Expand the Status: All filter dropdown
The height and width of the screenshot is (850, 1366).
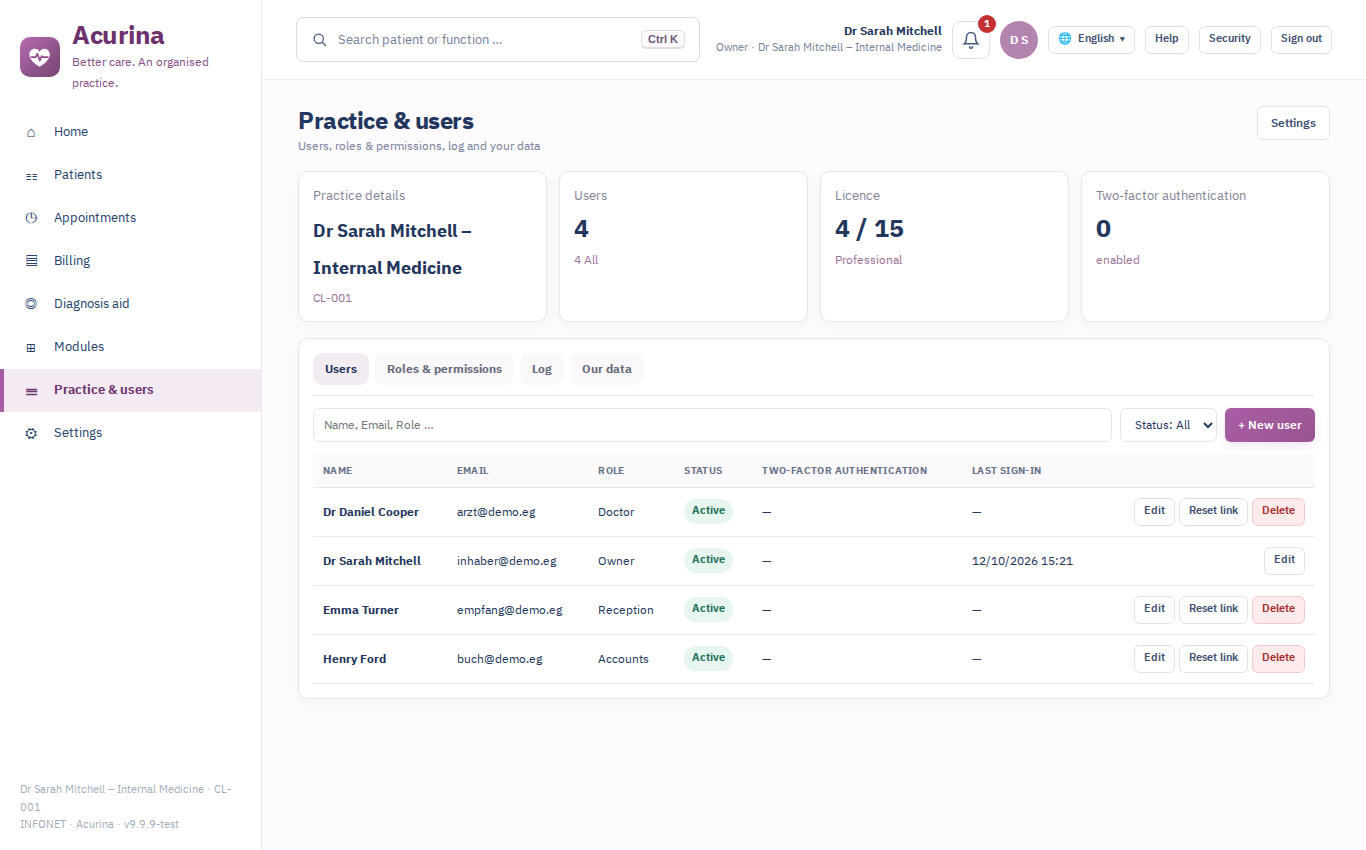tap(1168, 425)
